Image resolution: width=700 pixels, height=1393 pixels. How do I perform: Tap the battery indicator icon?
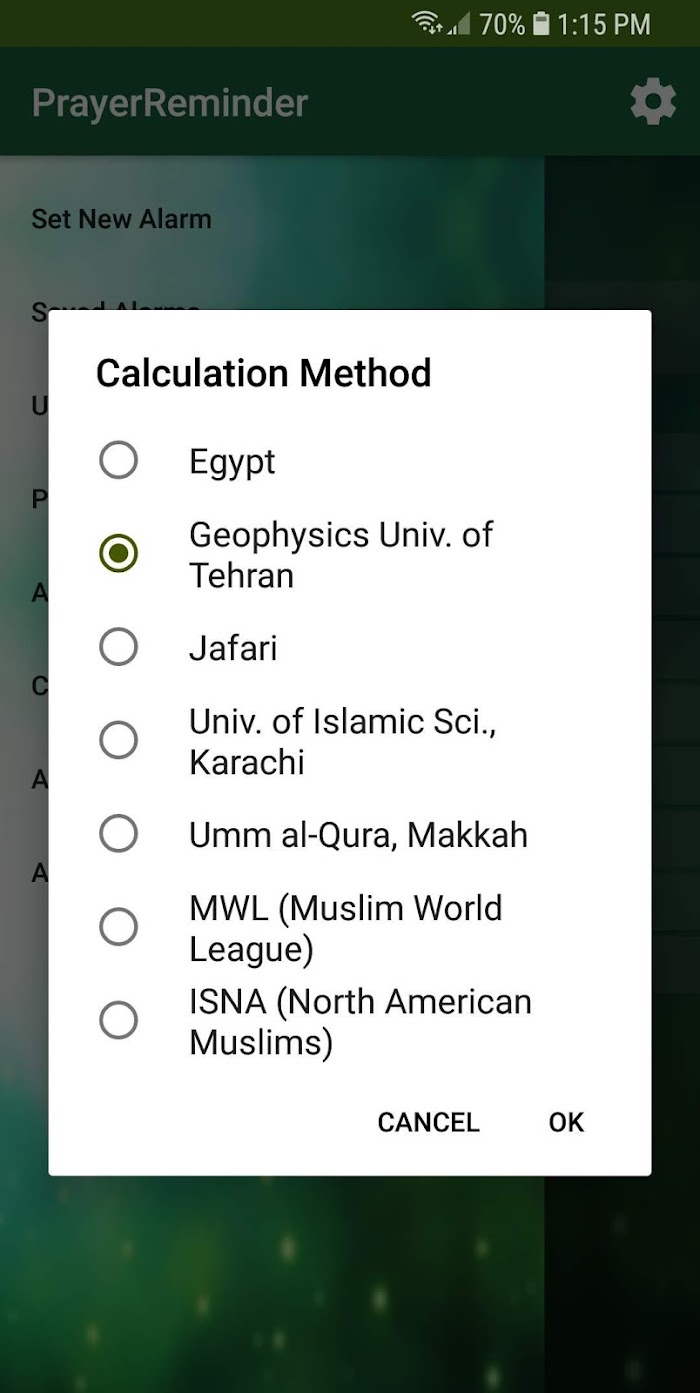coord(541,23)
